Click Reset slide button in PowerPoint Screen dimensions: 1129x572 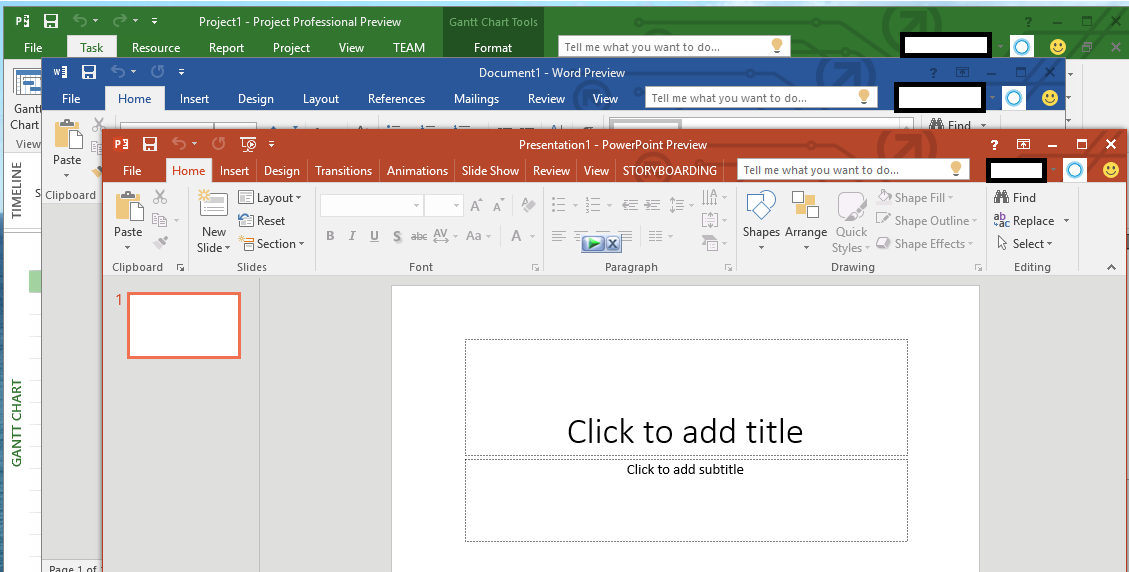click(x=261, y=220)
